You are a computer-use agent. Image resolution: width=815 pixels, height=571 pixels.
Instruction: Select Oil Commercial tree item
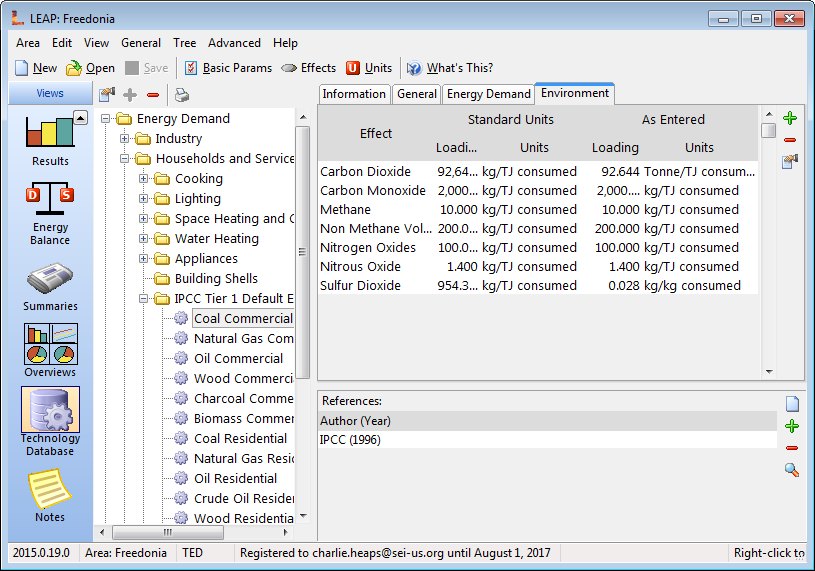[239, 358]
